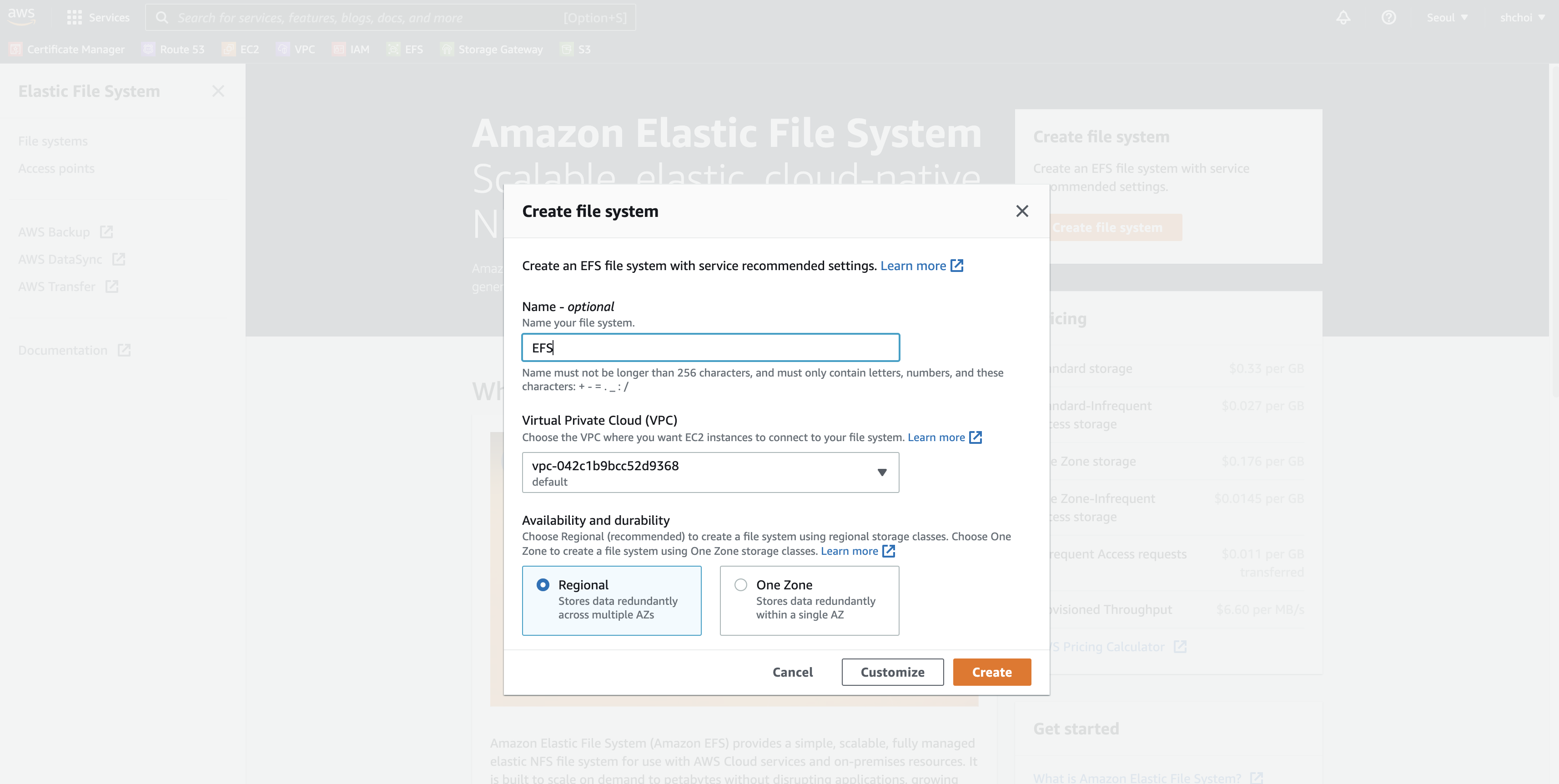This screenshot has width=1559, height=784.
Task: Click external icon next to top Learn more
Action: tap(957, 266)
